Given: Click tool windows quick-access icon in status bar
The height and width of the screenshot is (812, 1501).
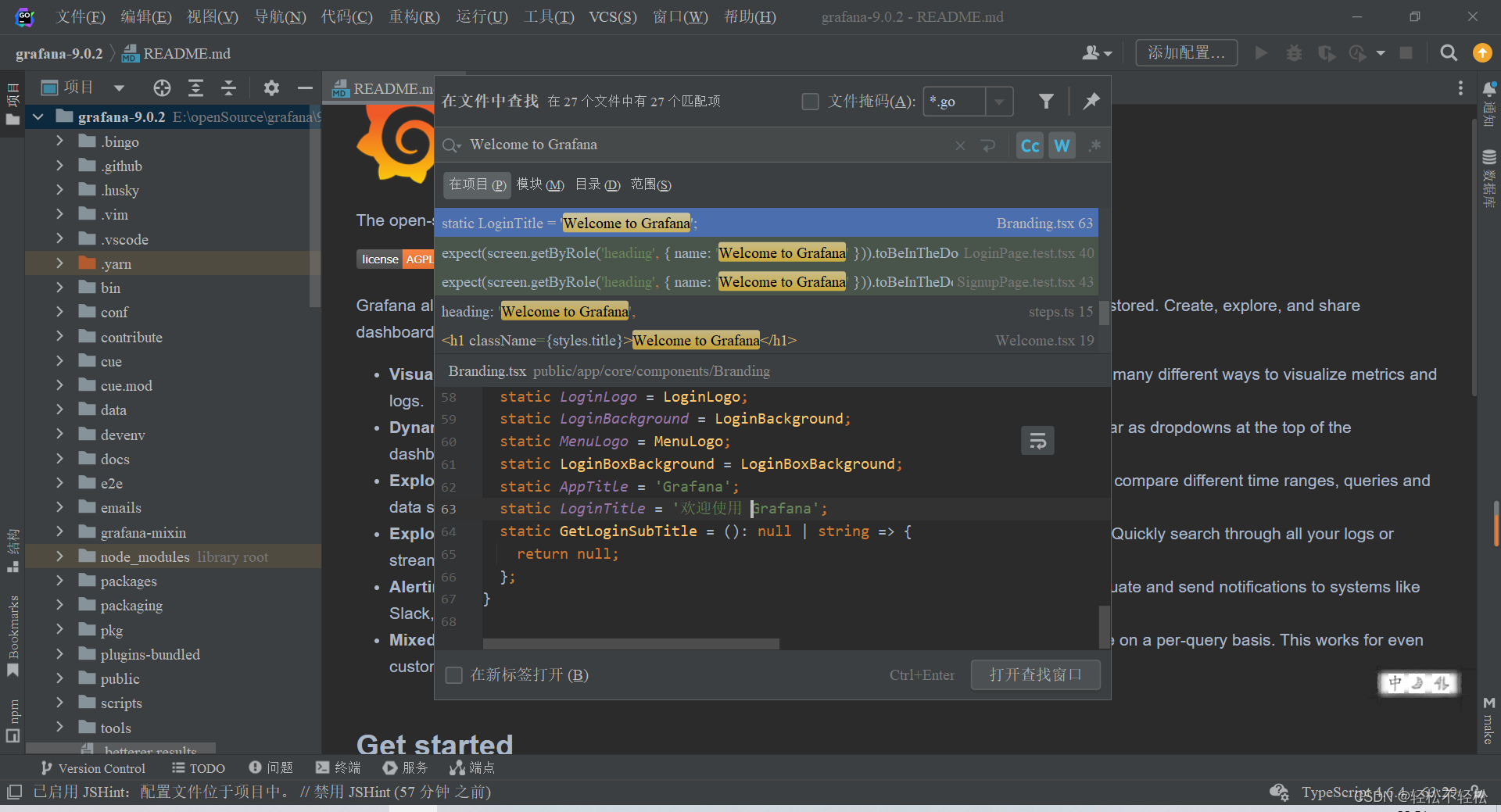Looking at the screenshot, I should [13, 792].
